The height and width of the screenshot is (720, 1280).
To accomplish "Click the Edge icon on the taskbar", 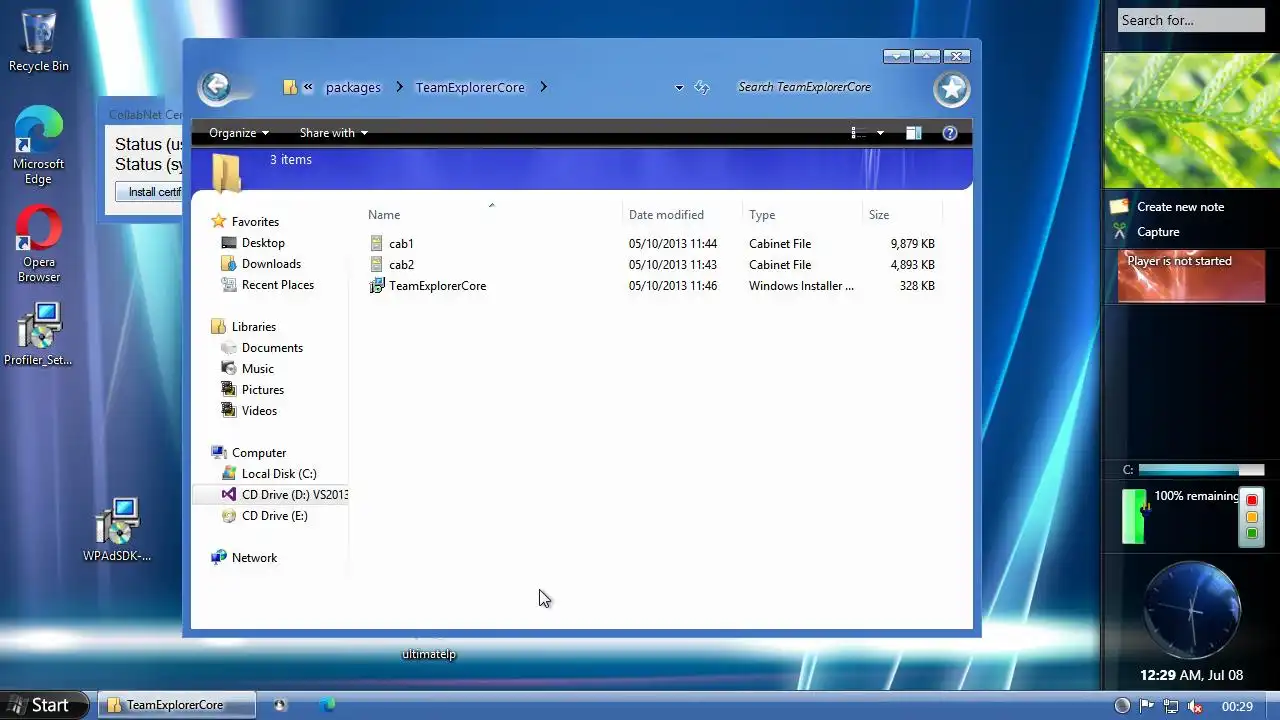I will point(327,705).
